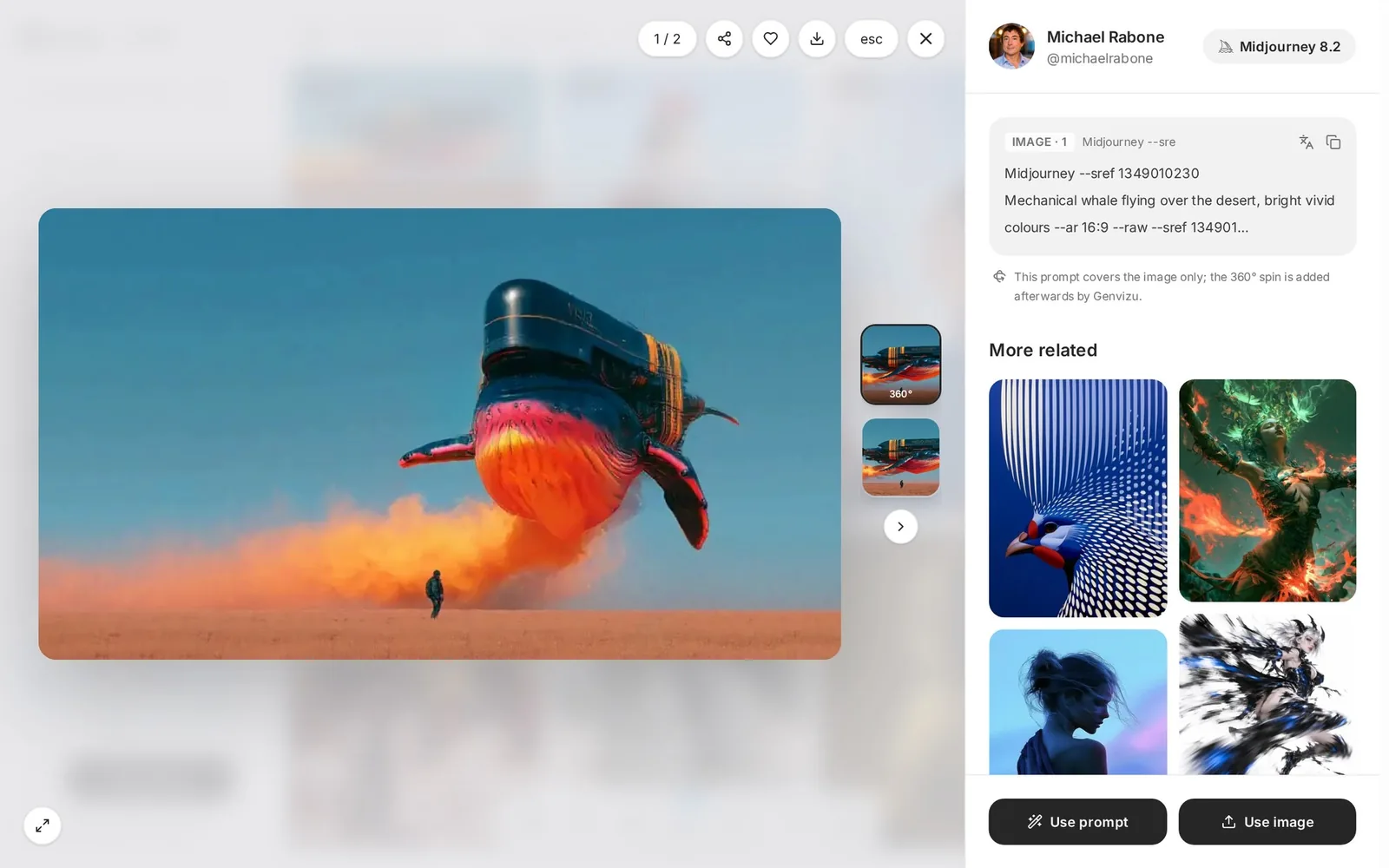Open the woman silhouette related image
The image size is (1389, 868).
tap(1077, 702)
